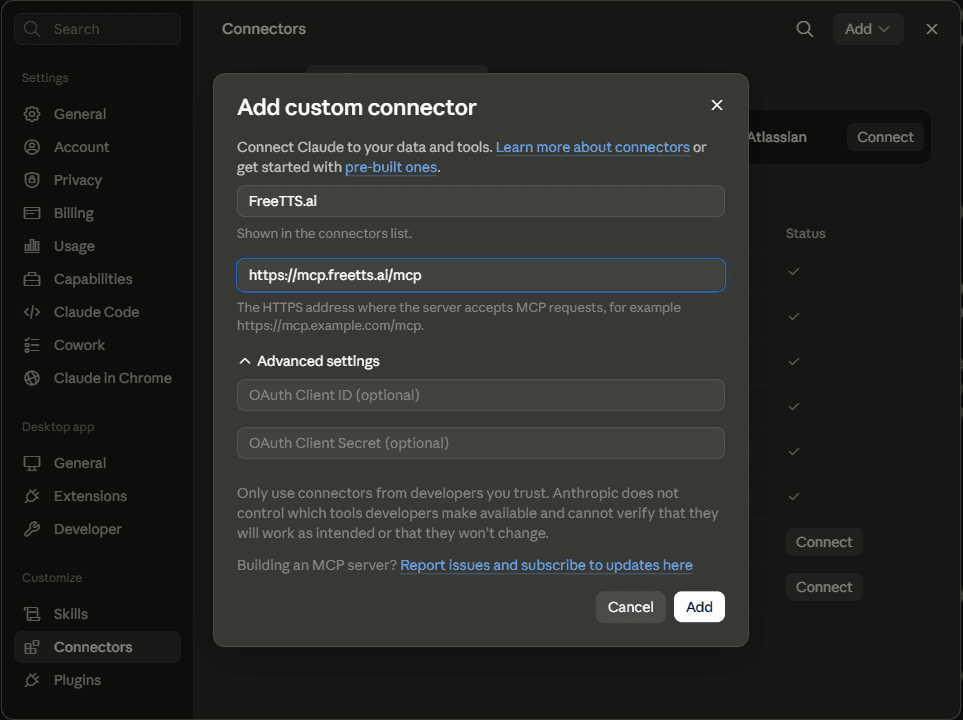Click the Add button in the dialog
Viewport: 963px width, 720px height.
coord(699,607)
